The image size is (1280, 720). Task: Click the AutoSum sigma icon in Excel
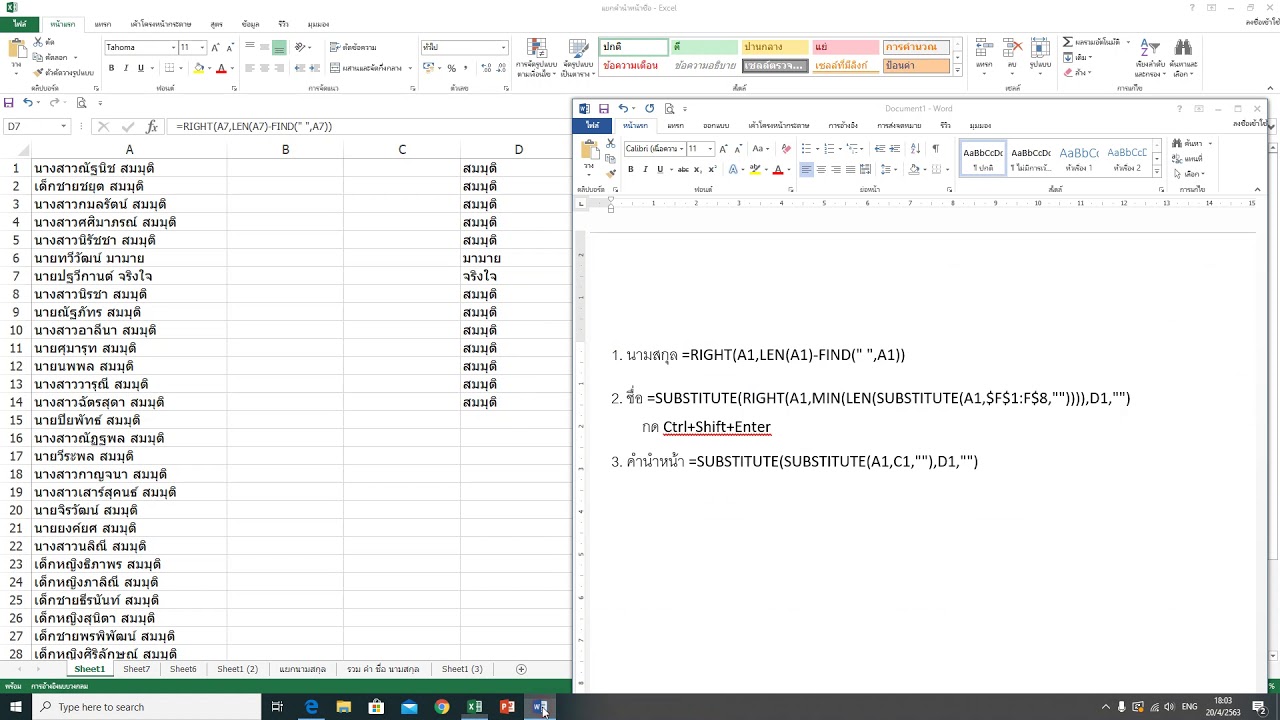click(1067, 42)
